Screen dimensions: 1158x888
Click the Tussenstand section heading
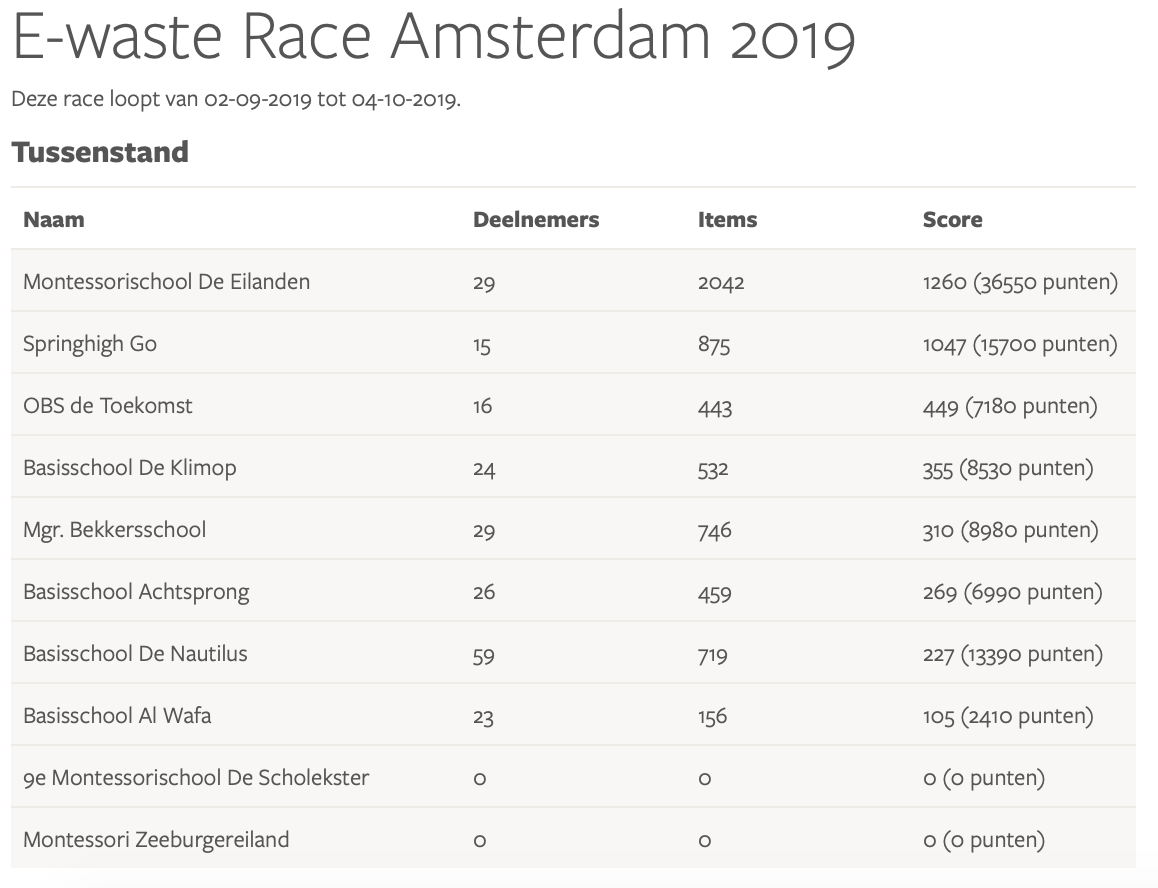(100, 152)
